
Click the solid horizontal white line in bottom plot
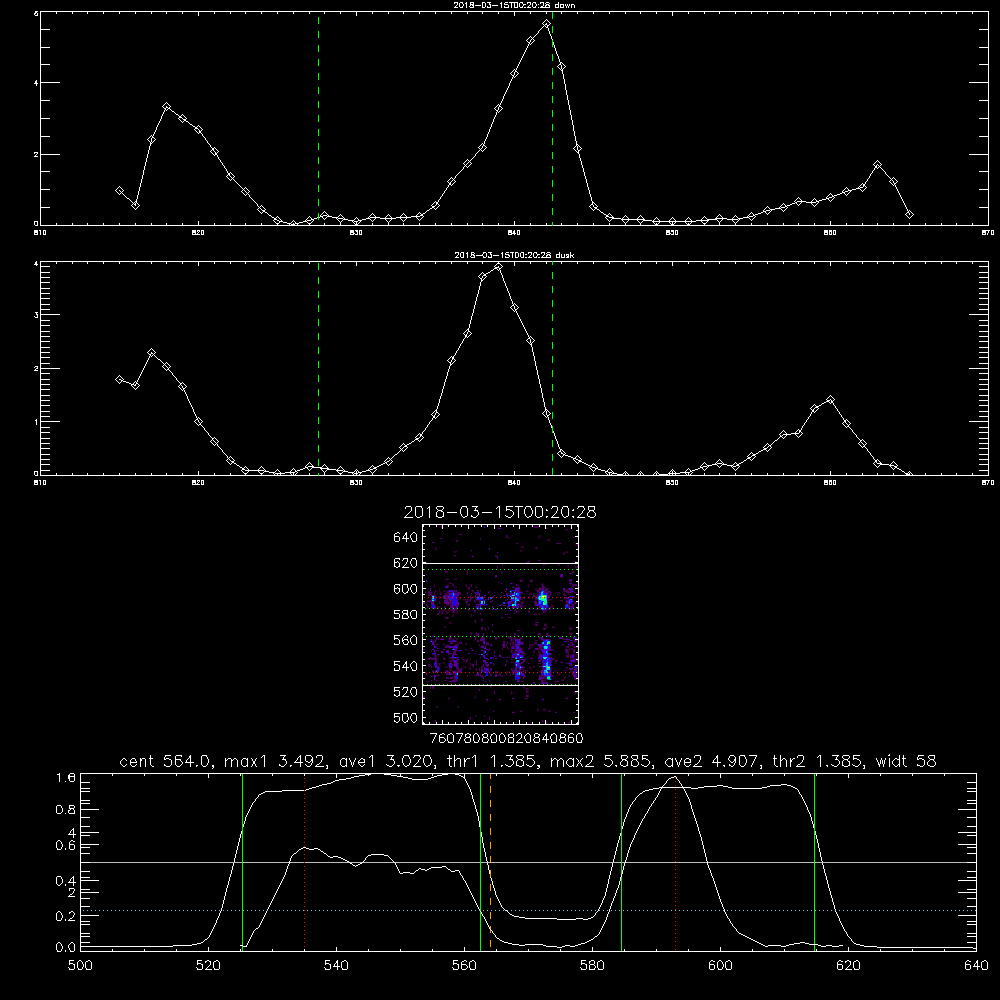[x=528, y=862]
